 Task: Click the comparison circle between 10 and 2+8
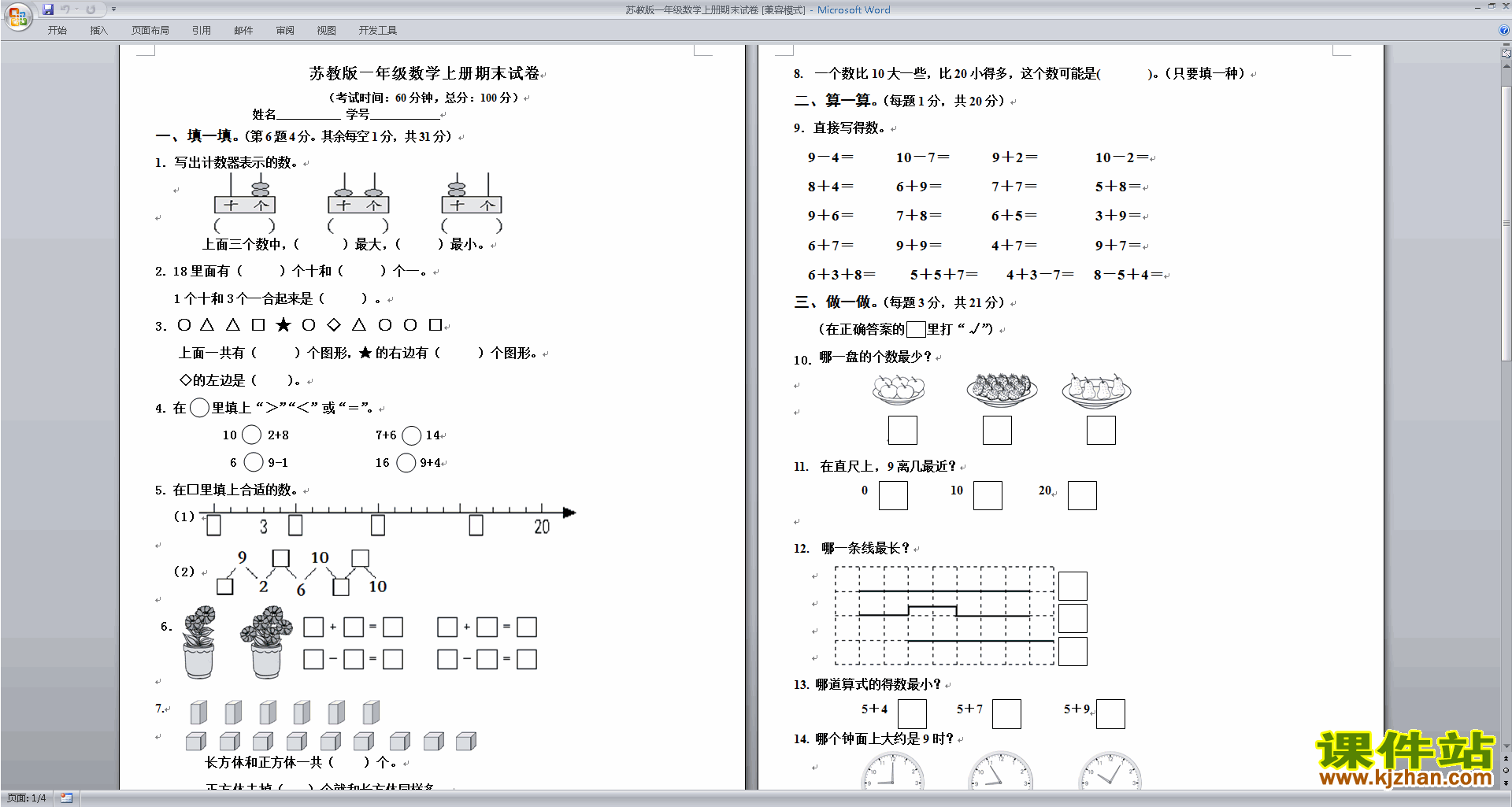pos(252,435)
